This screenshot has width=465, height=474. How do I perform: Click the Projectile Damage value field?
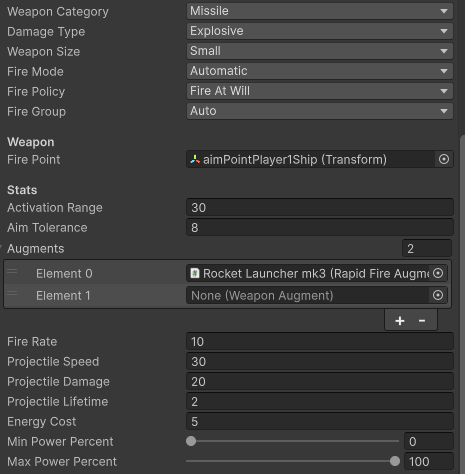point(320,381)
